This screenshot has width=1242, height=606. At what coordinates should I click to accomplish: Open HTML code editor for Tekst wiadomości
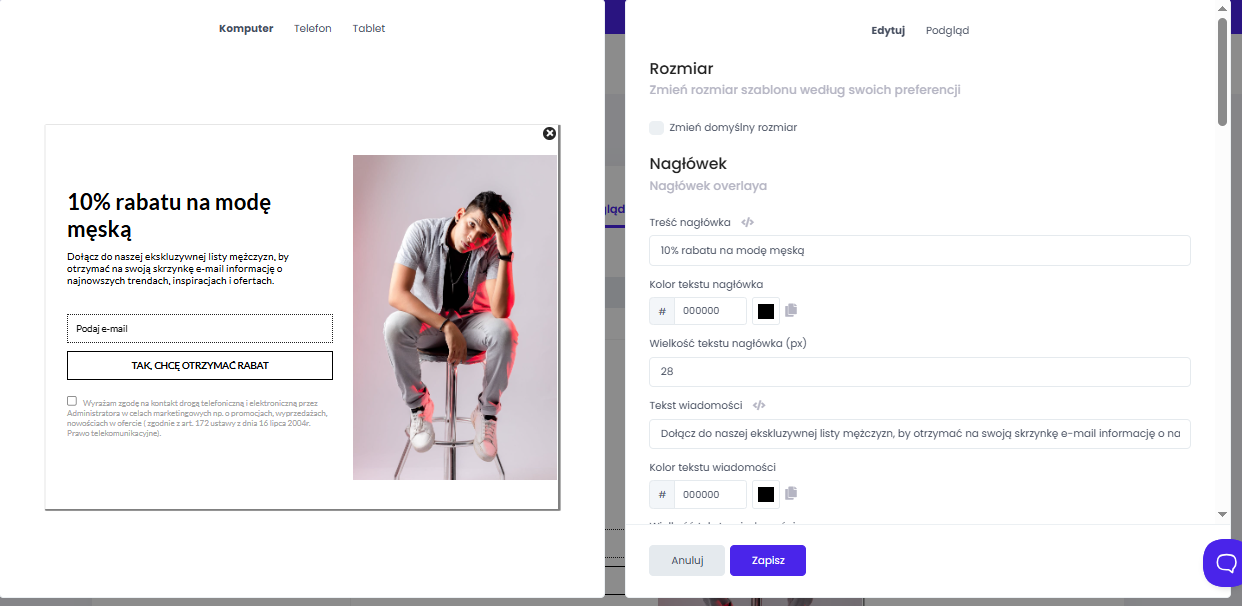click(x=759, y=405)
